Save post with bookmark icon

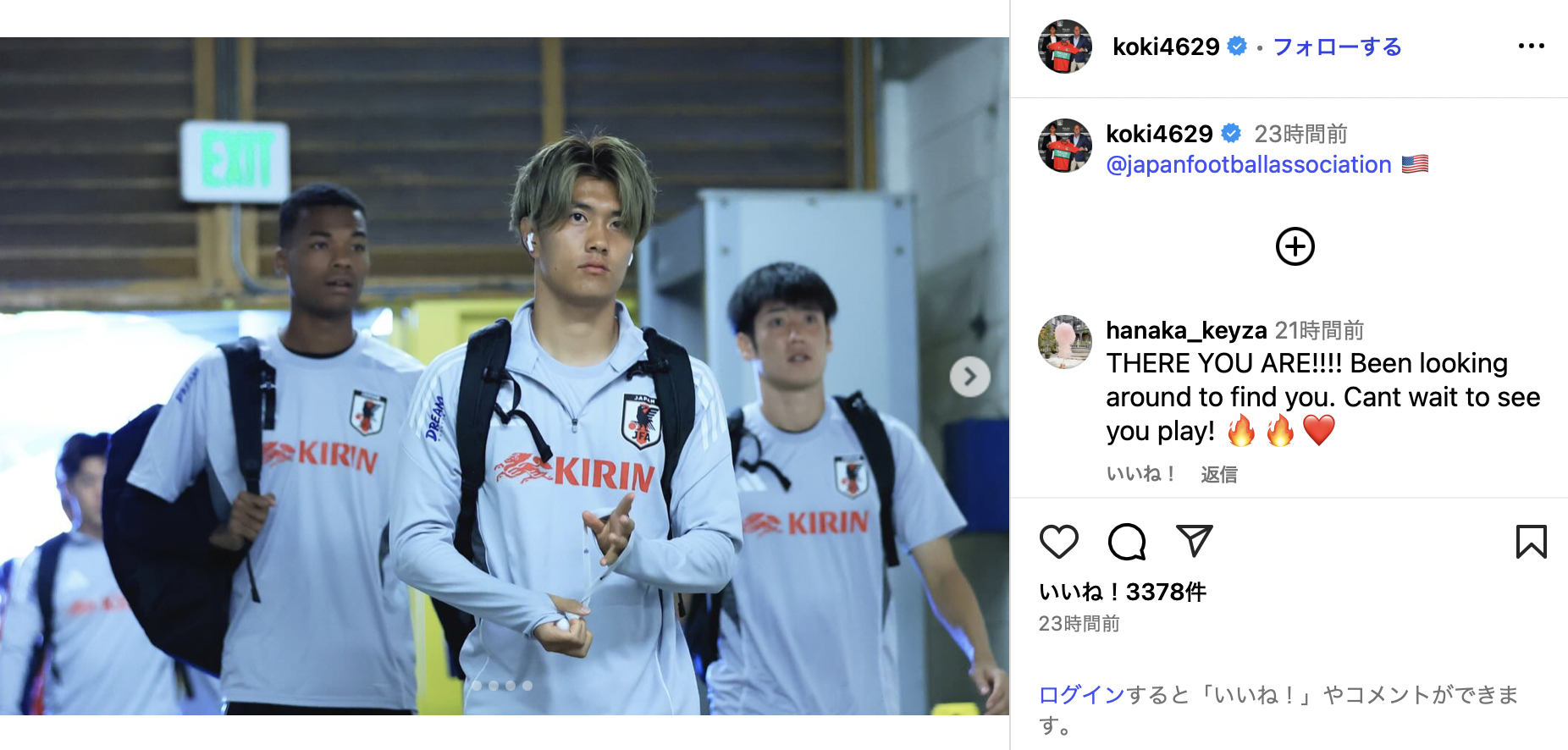pos(1531,542)
